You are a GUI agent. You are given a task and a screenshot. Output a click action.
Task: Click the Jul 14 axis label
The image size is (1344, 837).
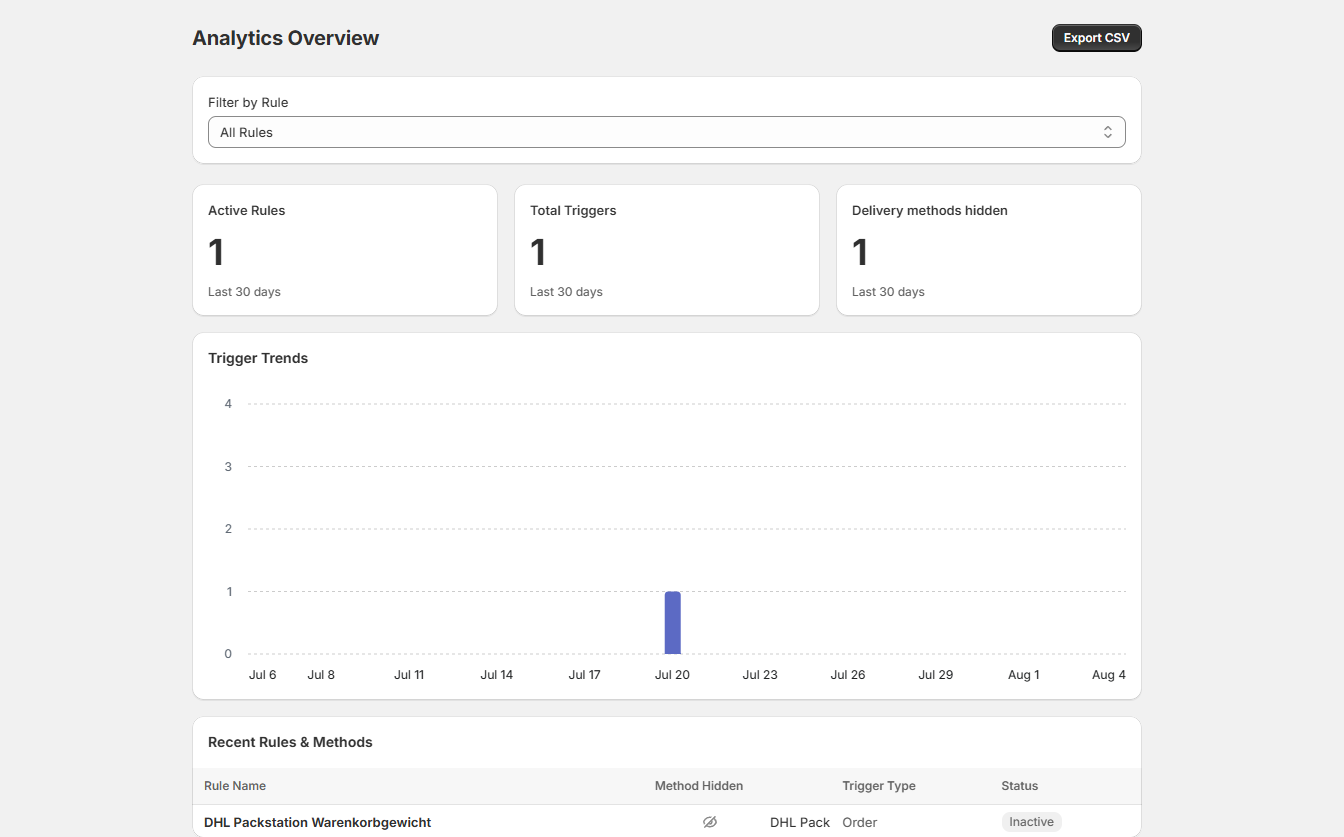pyautogui.click(x=496, y=675)
